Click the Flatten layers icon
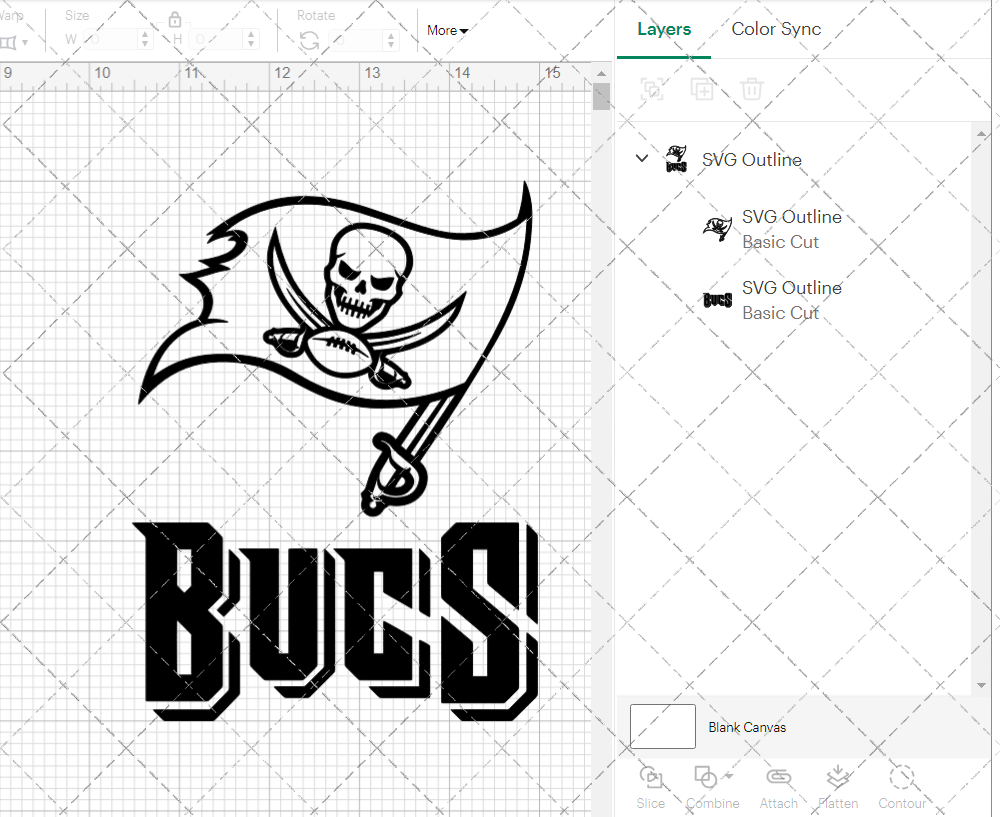Viewport: 1000px width, 817px height. [838, 778]
